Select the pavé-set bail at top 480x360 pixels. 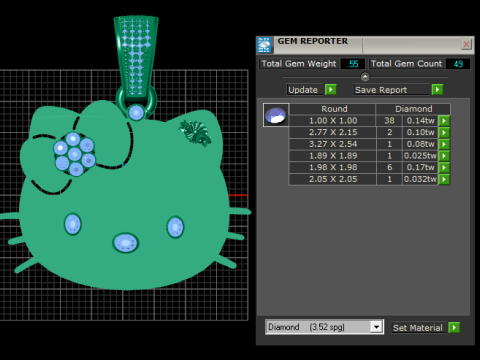[136, 57]
